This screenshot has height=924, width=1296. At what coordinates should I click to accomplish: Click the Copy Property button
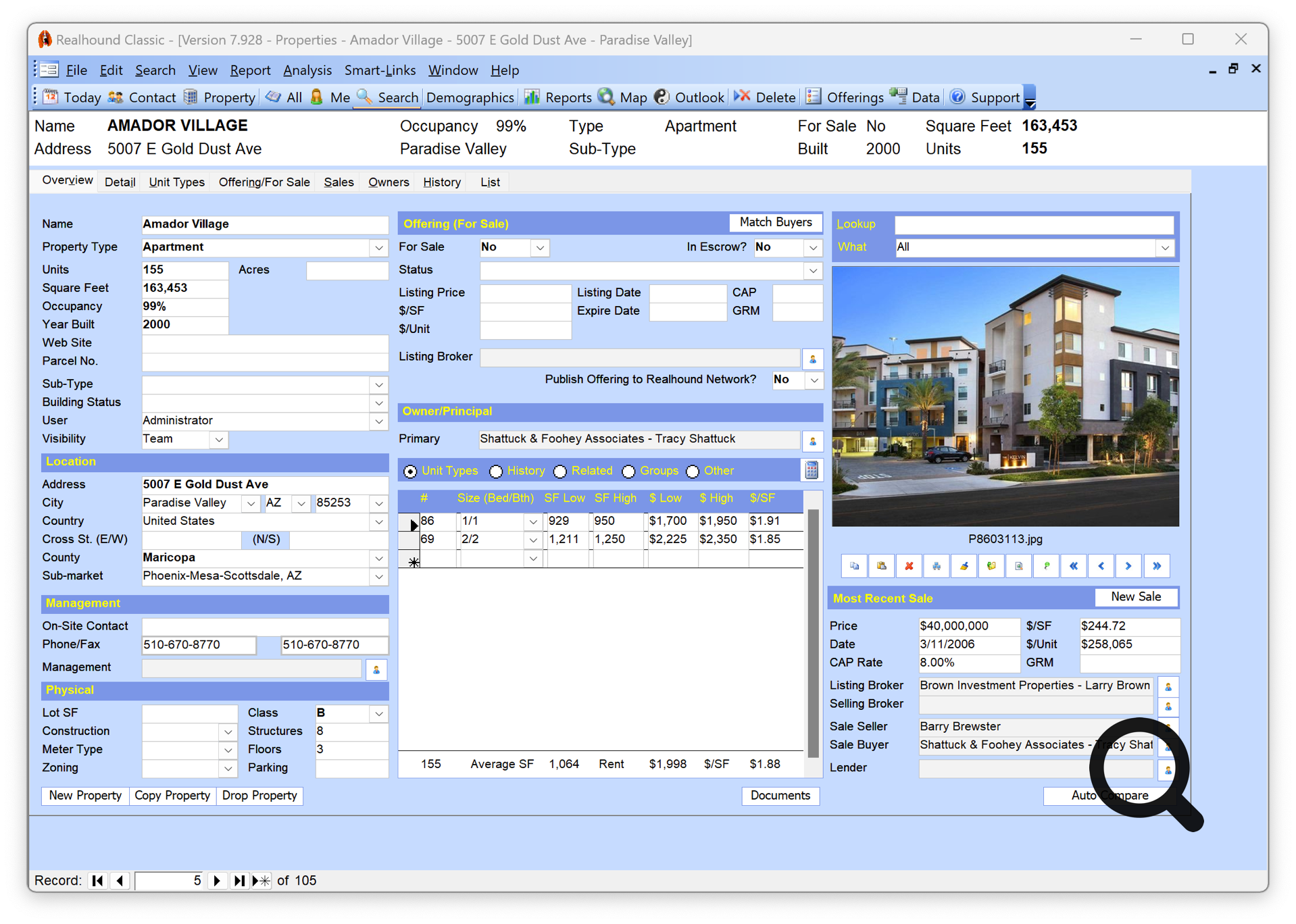(x=172, y=796)
